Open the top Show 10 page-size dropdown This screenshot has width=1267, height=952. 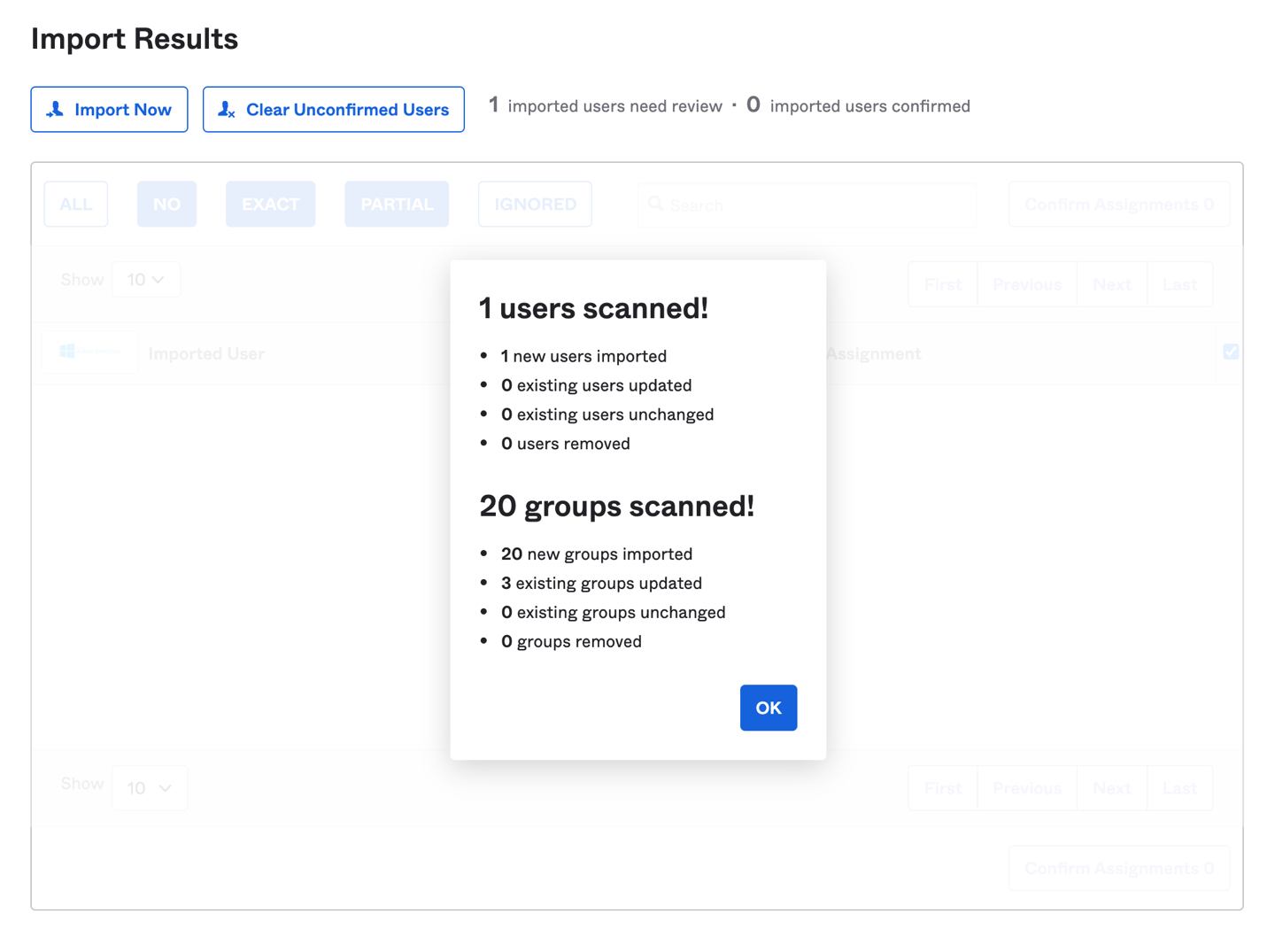146,279
